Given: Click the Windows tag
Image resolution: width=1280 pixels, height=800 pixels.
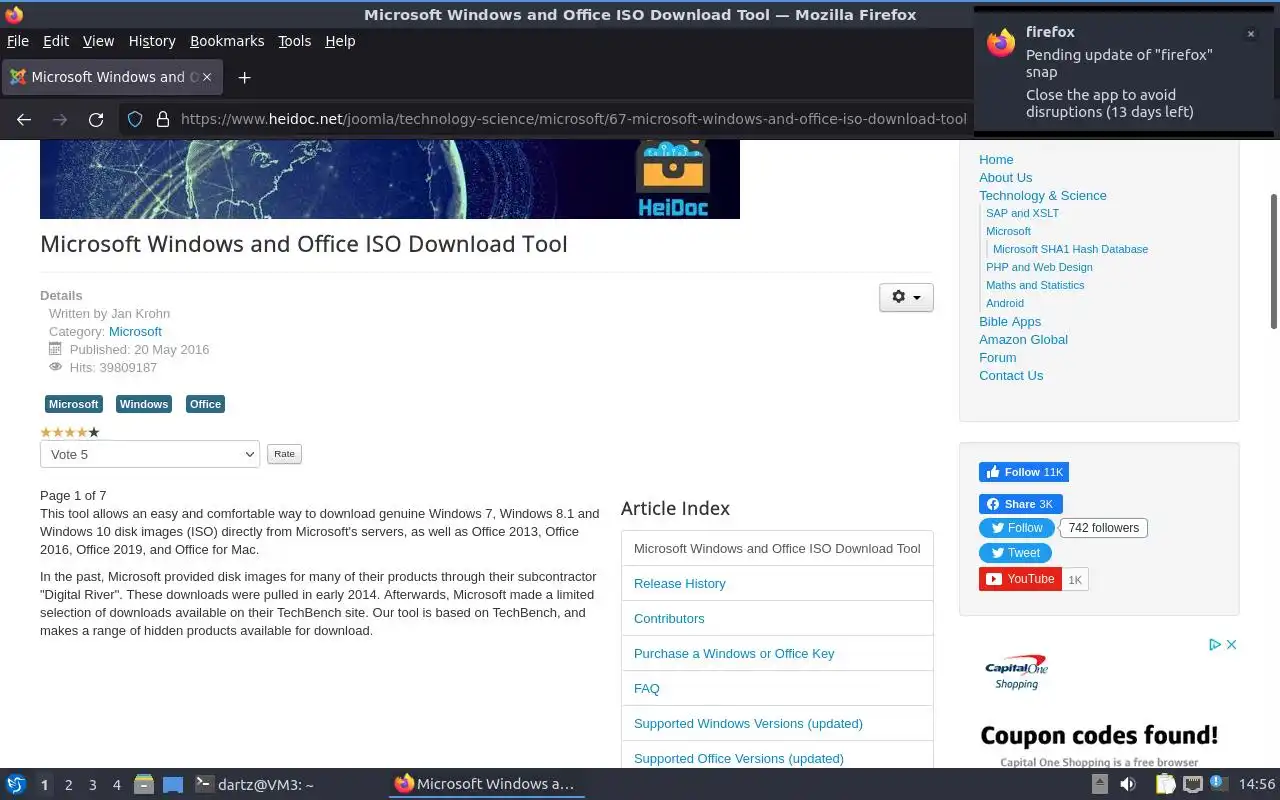Looking at the screenshot, I should [144, 404].
